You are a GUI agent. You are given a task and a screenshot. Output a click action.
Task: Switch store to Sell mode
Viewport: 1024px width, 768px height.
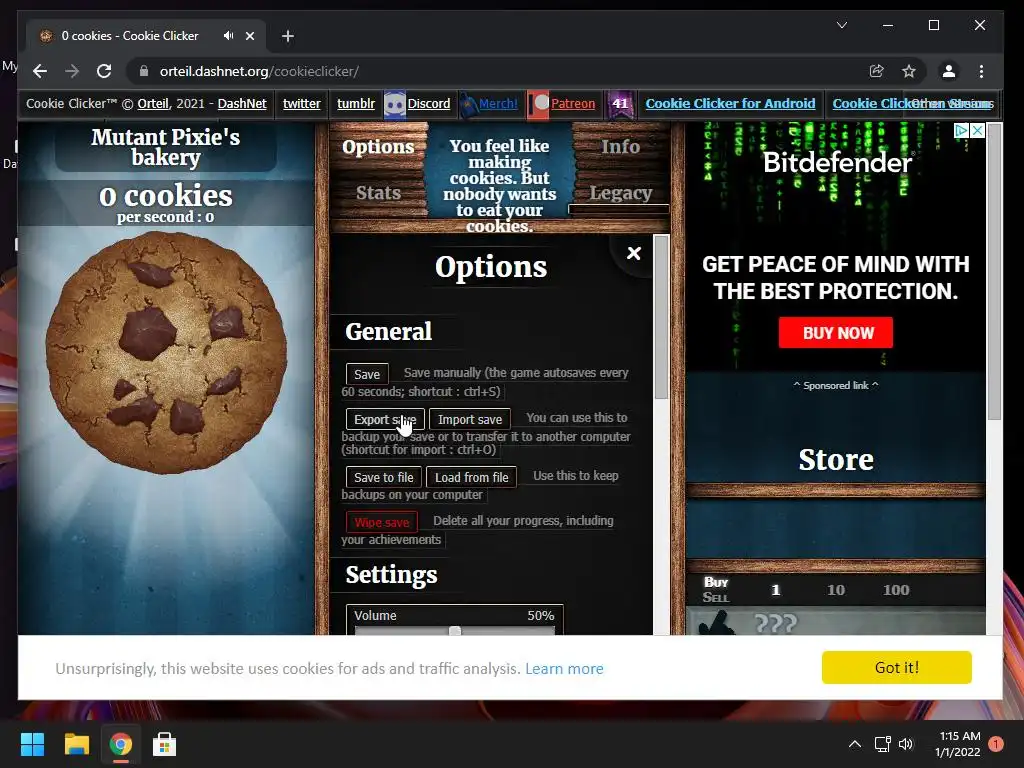pyautogui.click(x=716, y=597)
